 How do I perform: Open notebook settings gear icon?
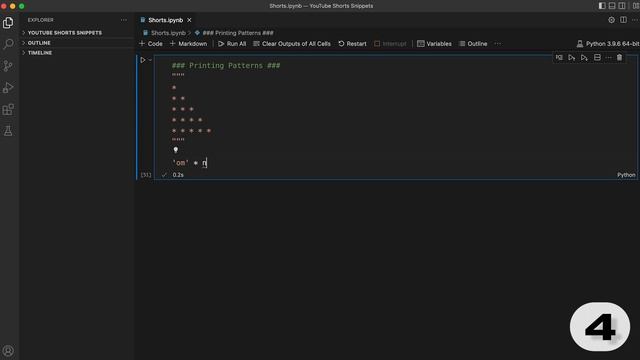[611, 20]
